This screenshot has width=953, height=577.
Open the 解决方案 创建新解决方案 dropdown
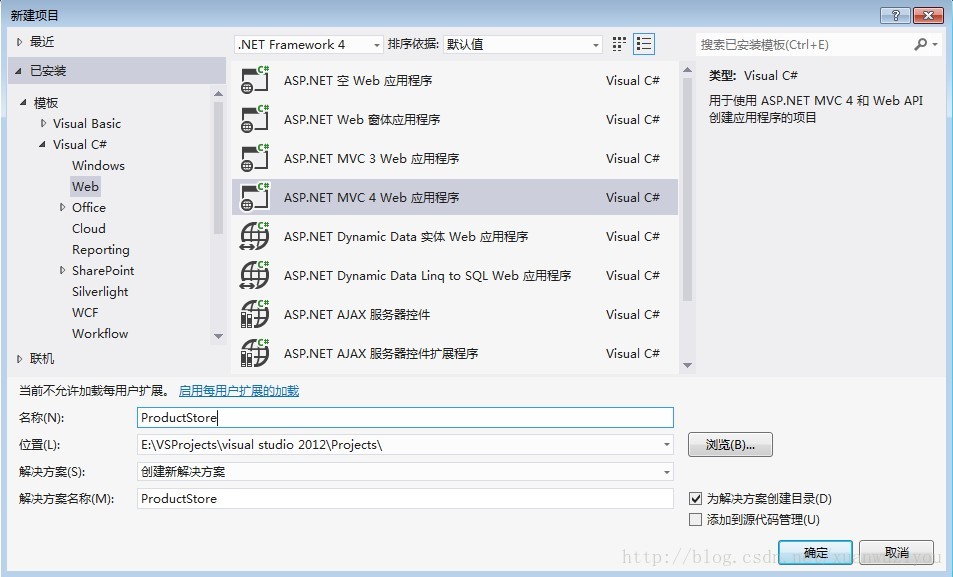pos(667,472)
